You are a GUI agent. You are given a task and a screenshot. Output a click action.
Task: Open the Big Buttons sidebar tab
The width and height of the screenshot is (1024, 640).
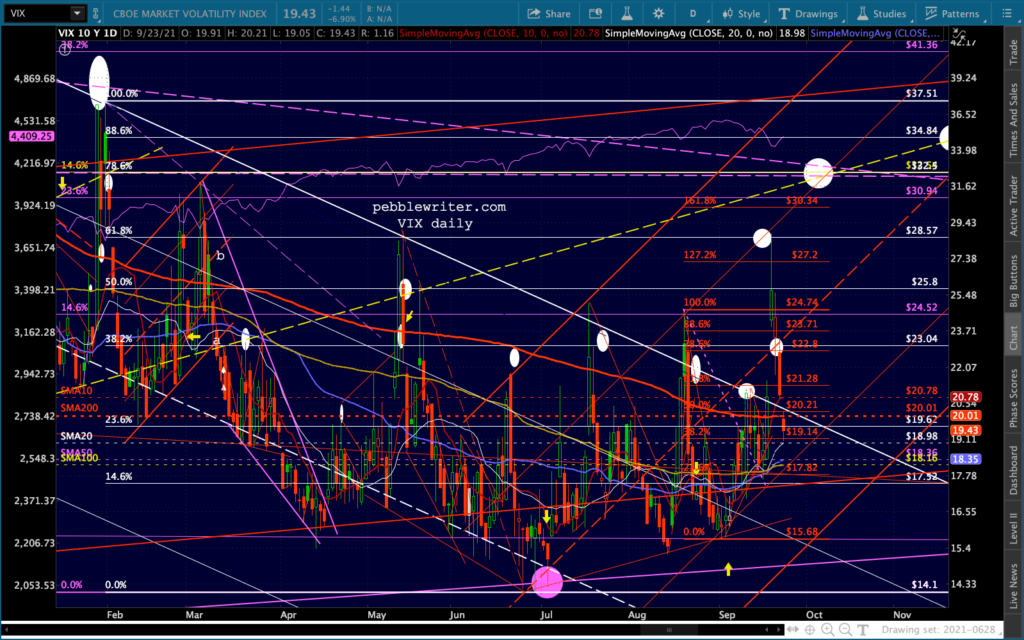tap(1014, 281)
